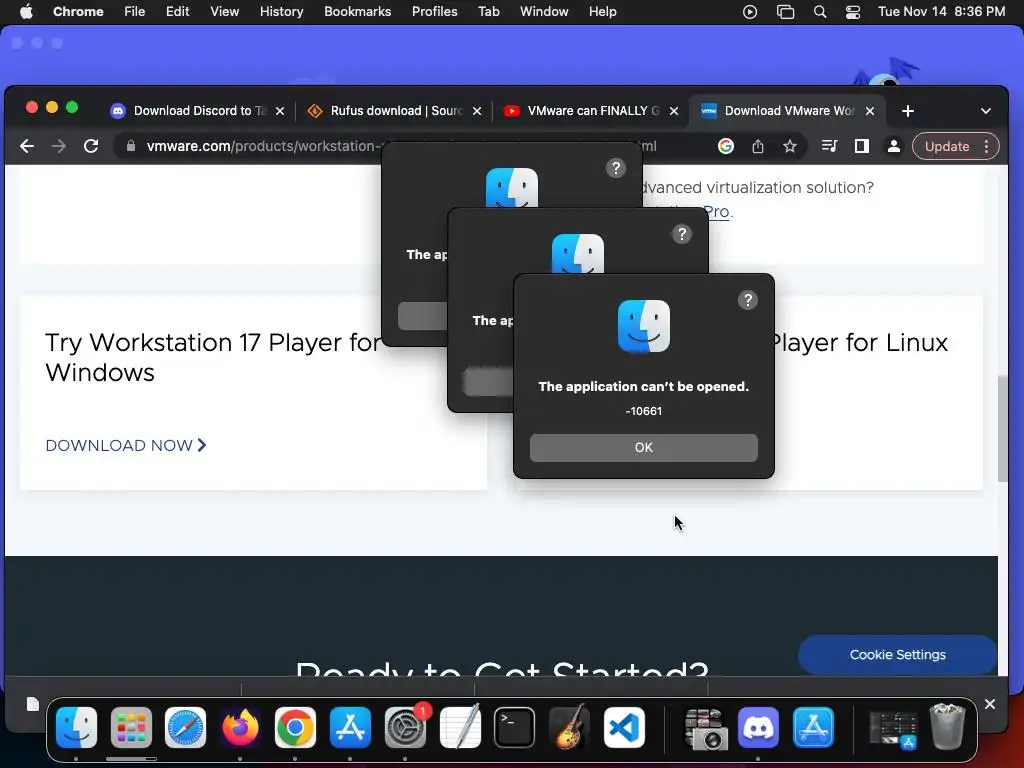This screenshot has width=1024, height=768.
Task: Open GarageBand in the Dock
Action: (569, 728)
